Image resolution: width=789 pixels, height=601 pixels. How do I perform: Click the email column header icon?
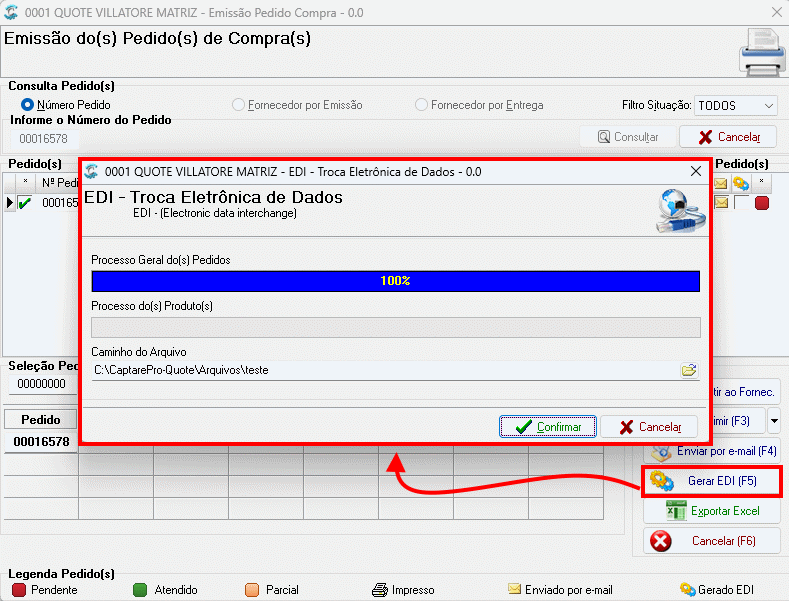tap(721, 183)
